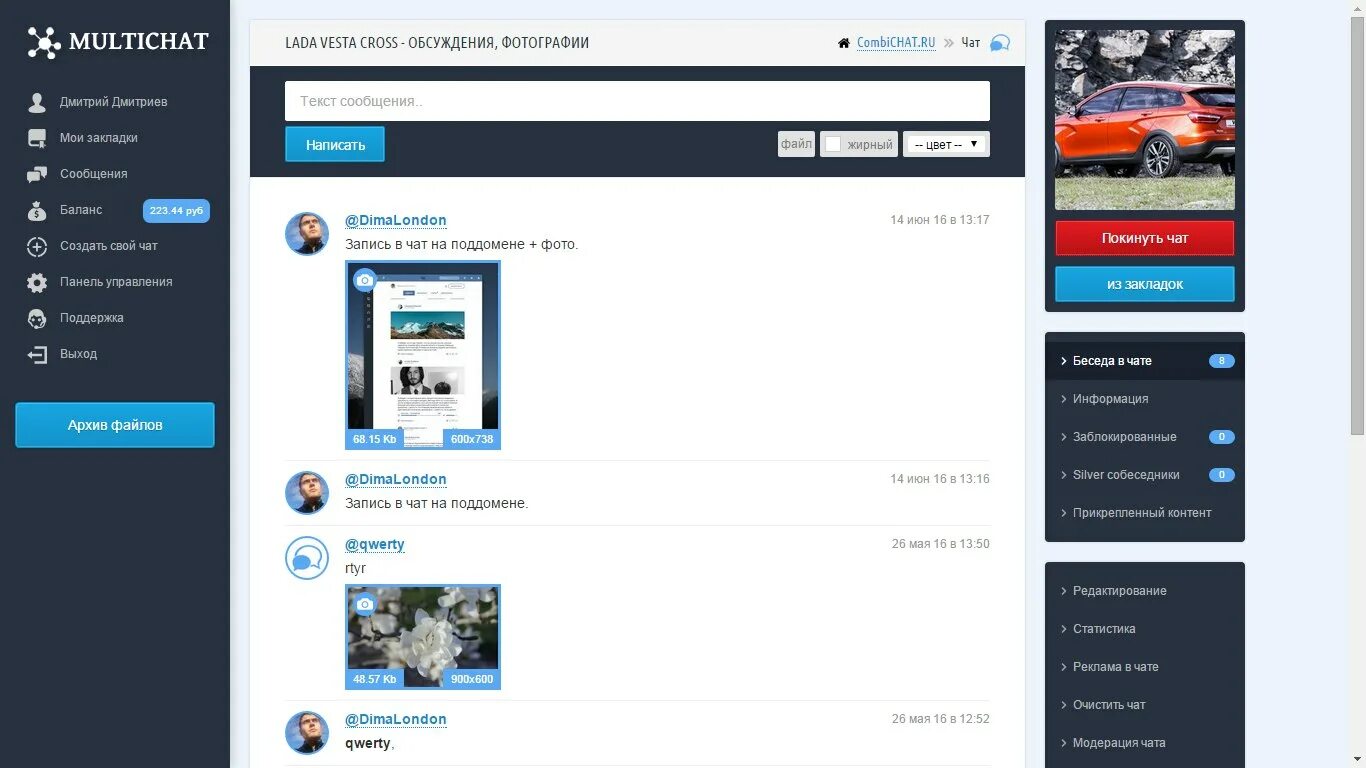This screenshot has height=768, width=1366.
Task: Open @DimaLondon link on the 12:52 message
Action: coord(396,719)
